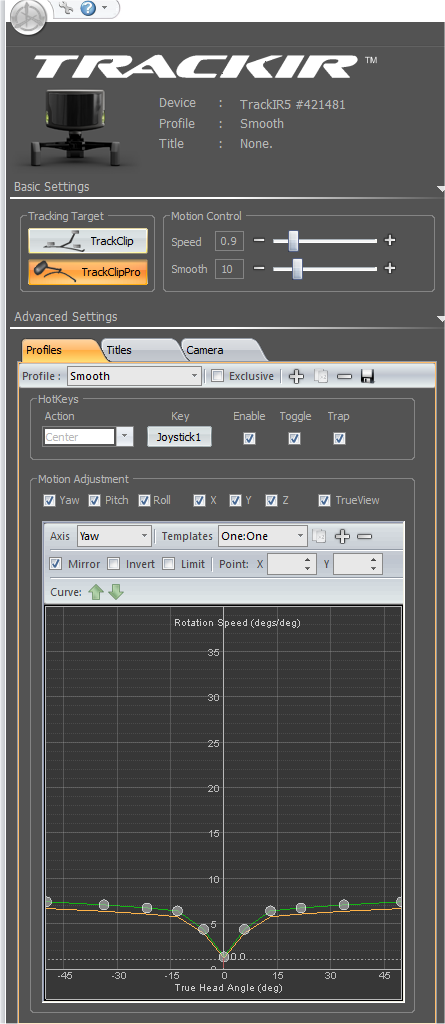Screen dimensions: 445x1024
Task: Disable the TrueView checkbox
Action: pos(324,501)
